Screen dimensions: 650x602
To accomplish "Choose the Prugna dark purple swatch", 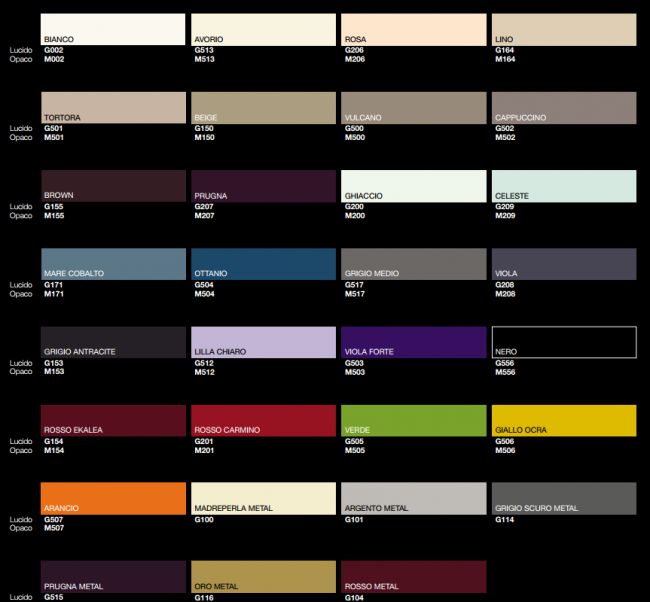I will [x=264, y=185].
